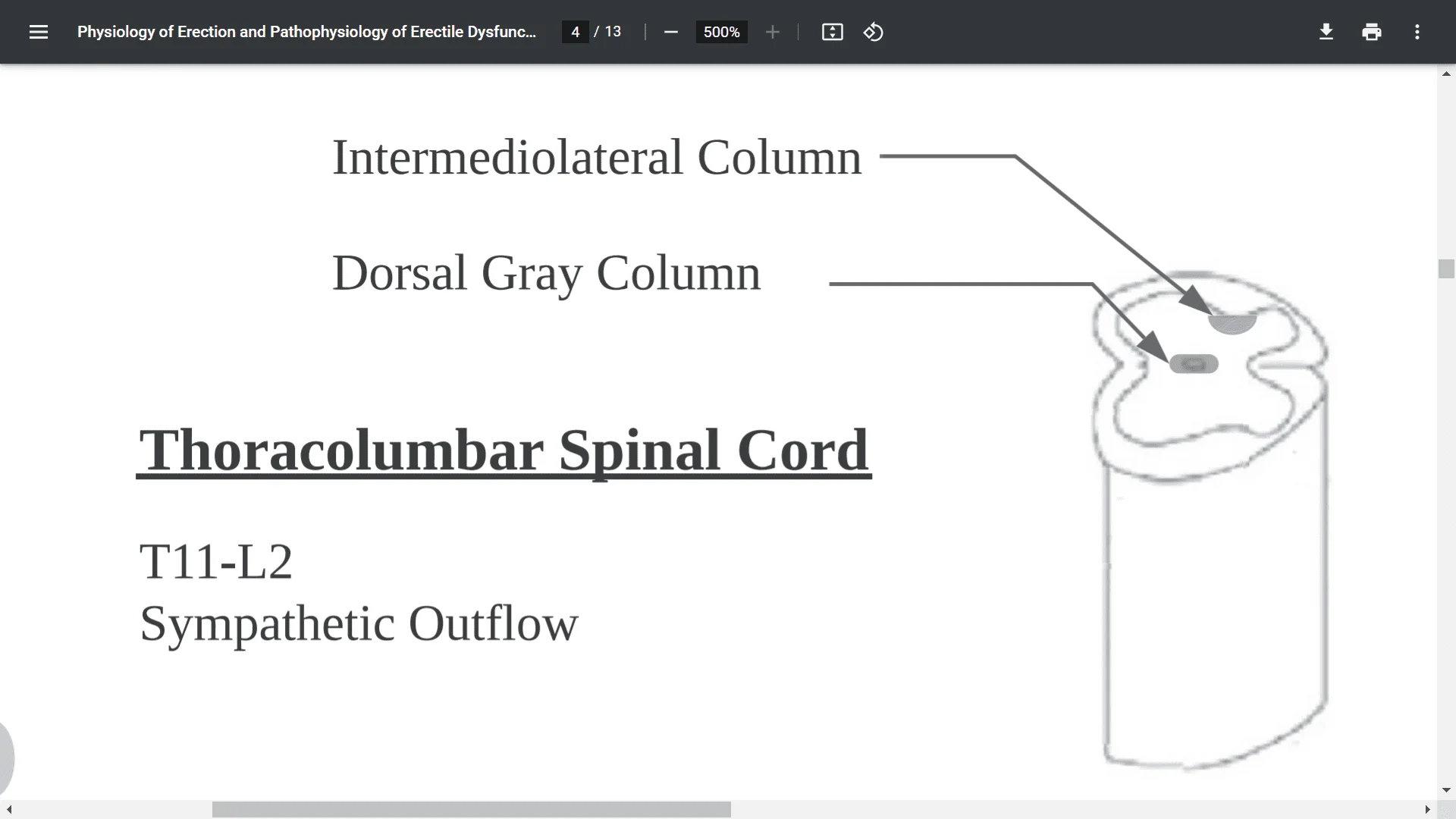
Task: Click the 'T11-L2' text
Action: (x=216, y=562)
